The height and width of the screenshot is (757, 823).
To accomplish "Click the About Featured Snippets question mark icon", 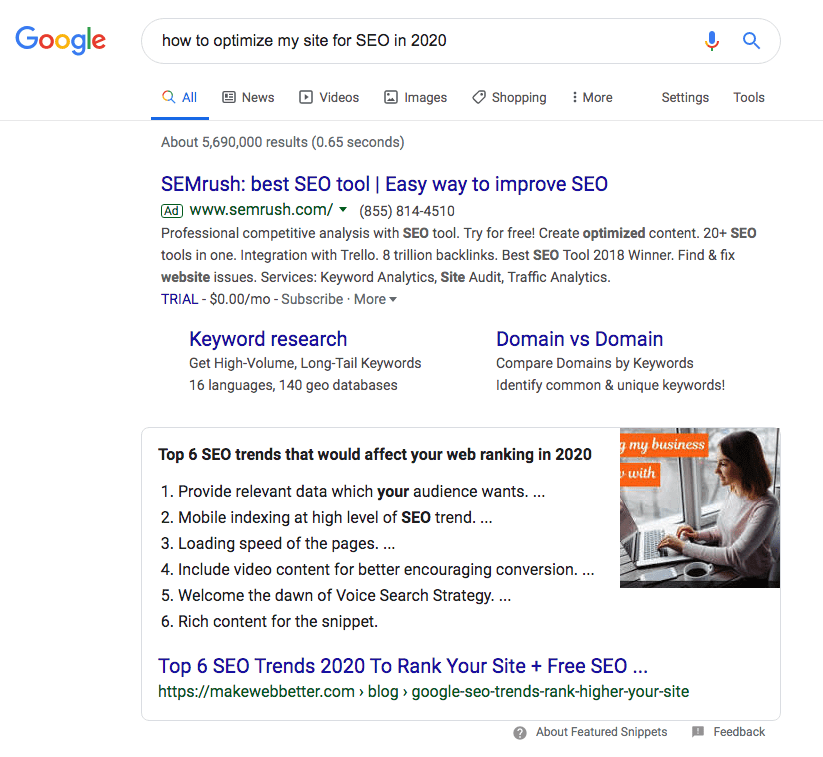I will click(520, 733).
